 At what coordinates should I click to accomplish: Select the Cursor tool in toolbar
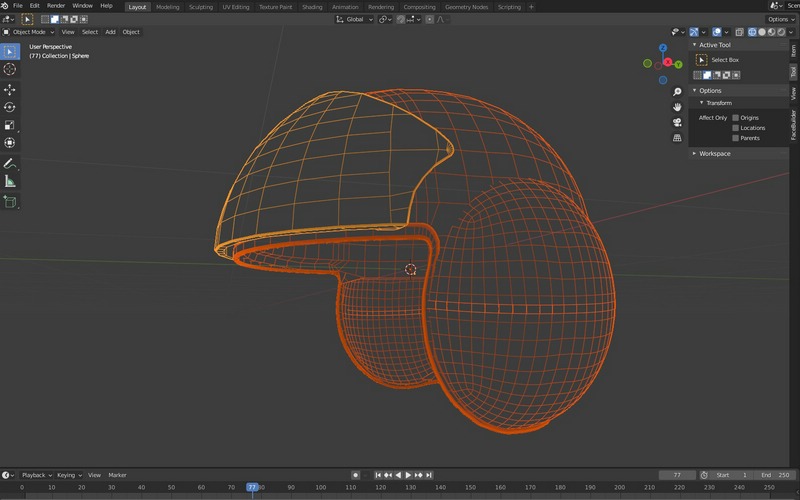pos(10,69)
